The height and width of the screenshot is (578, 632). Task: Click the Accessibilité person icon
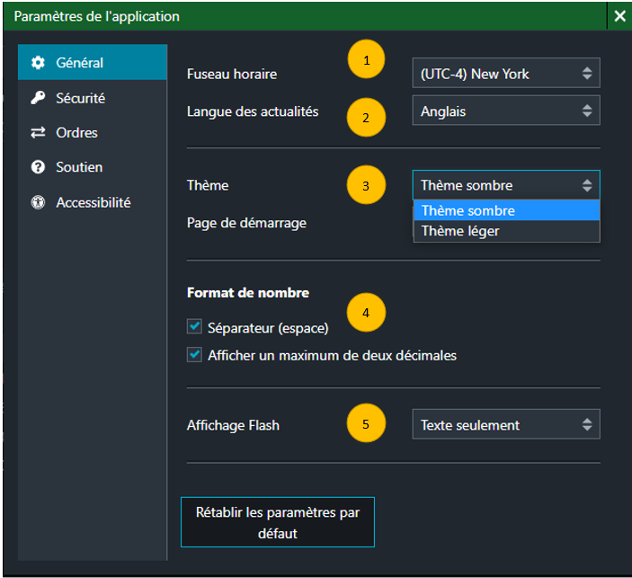click(x=38, y=203)
